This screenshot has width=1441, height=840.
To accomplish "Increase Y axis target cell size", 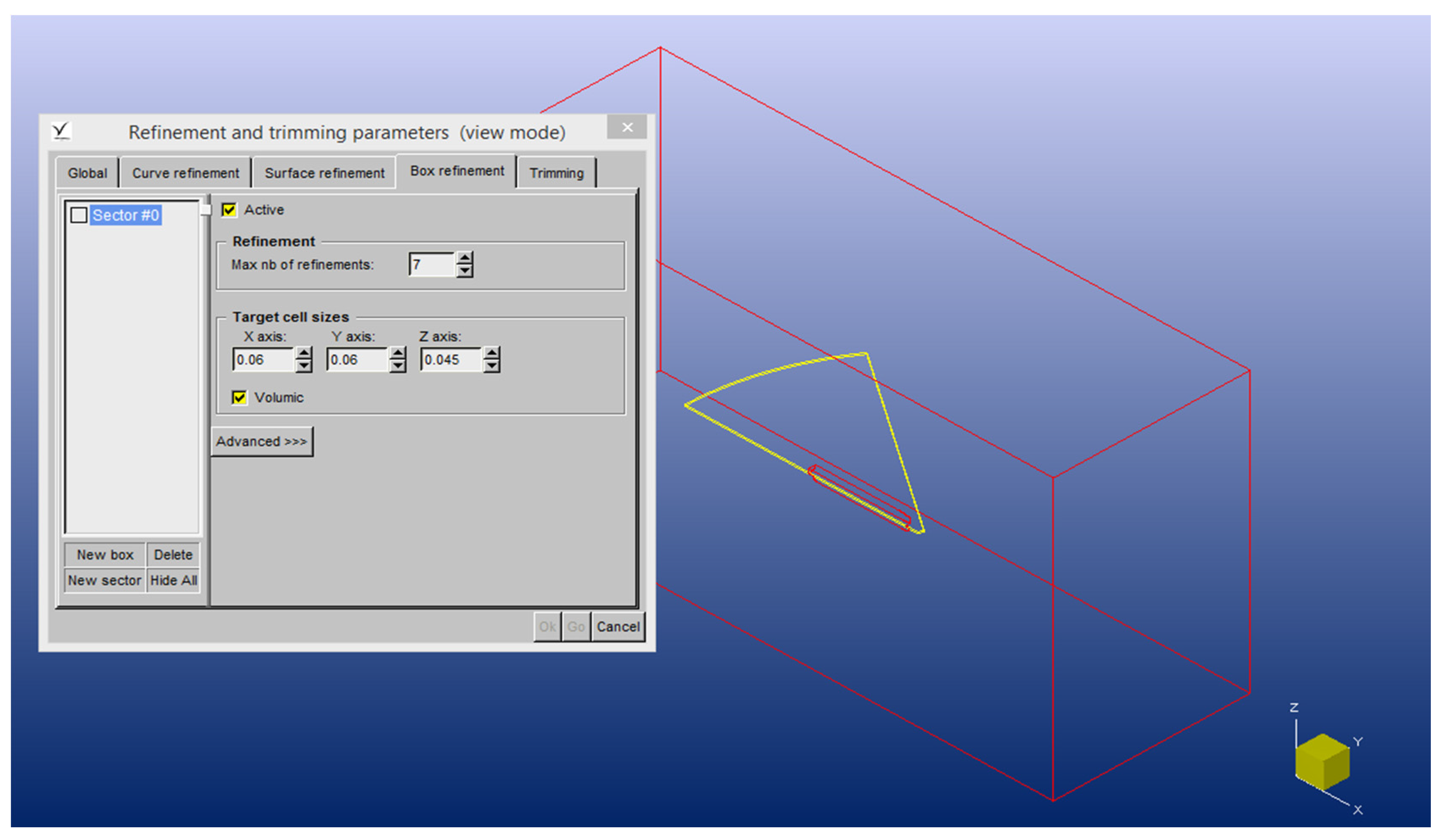I will [x=398, y=353].
